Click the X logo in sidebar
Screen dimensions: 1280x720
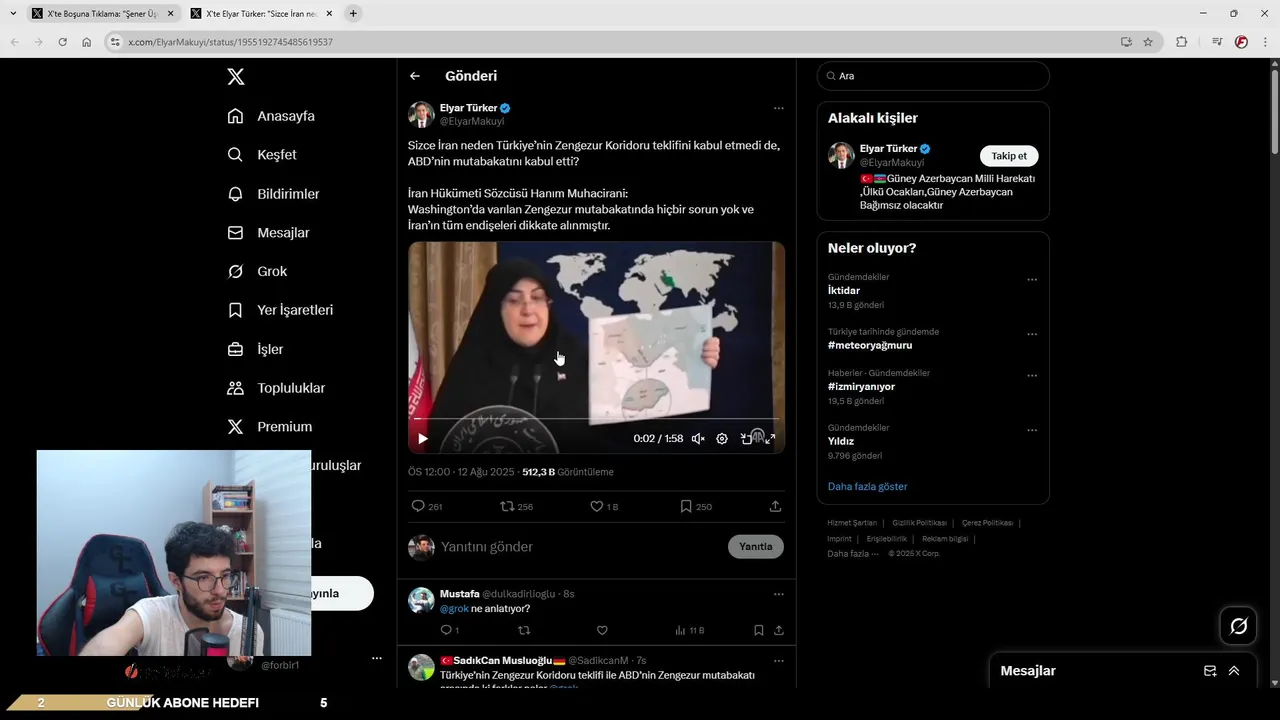coord(235,77)
